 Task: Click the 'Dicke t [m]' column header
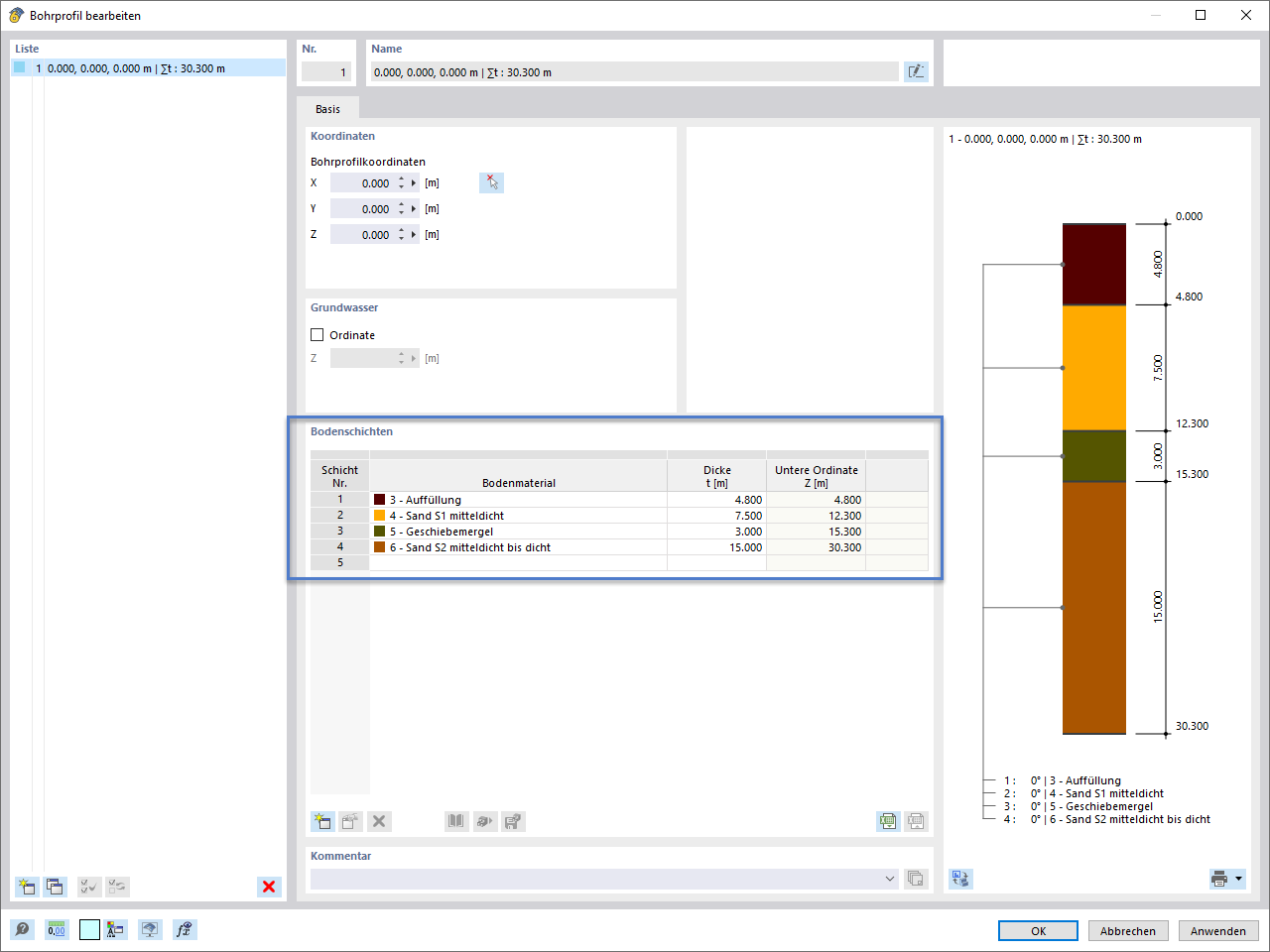pos(716,476)
